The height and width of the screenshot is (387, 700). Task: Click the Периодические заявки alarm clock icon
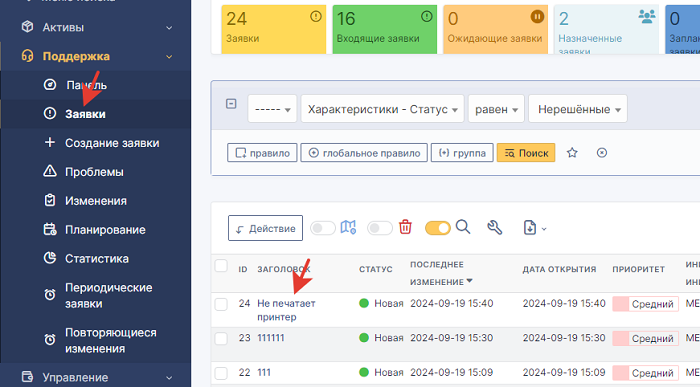coord(50,295)
